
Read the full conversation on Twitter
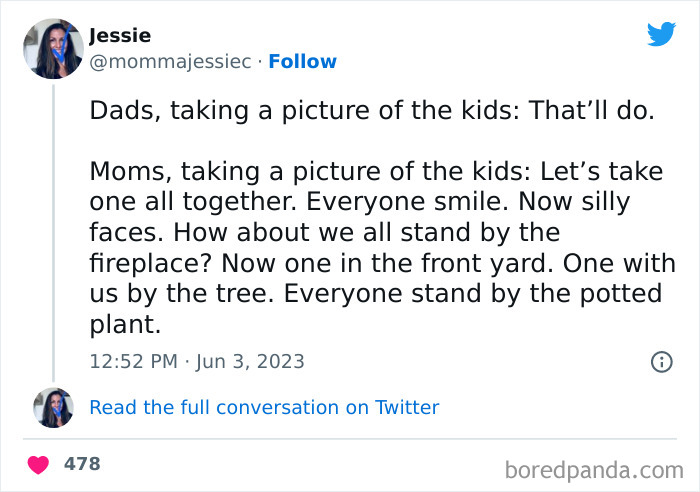click(x=264, y=407)
